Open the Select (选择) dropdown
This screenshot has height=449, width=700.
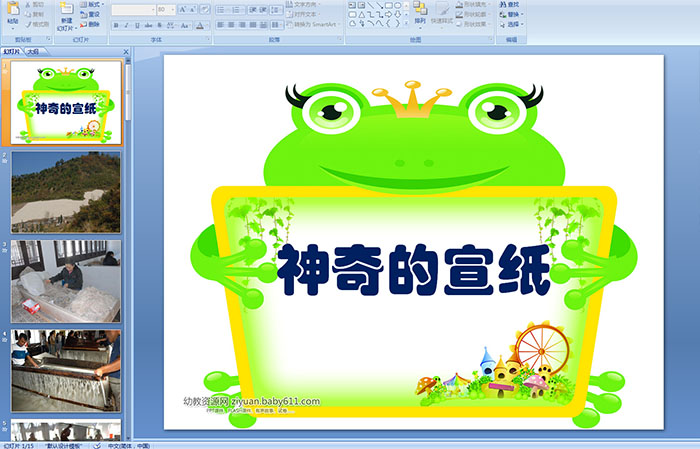coord(512,24)
